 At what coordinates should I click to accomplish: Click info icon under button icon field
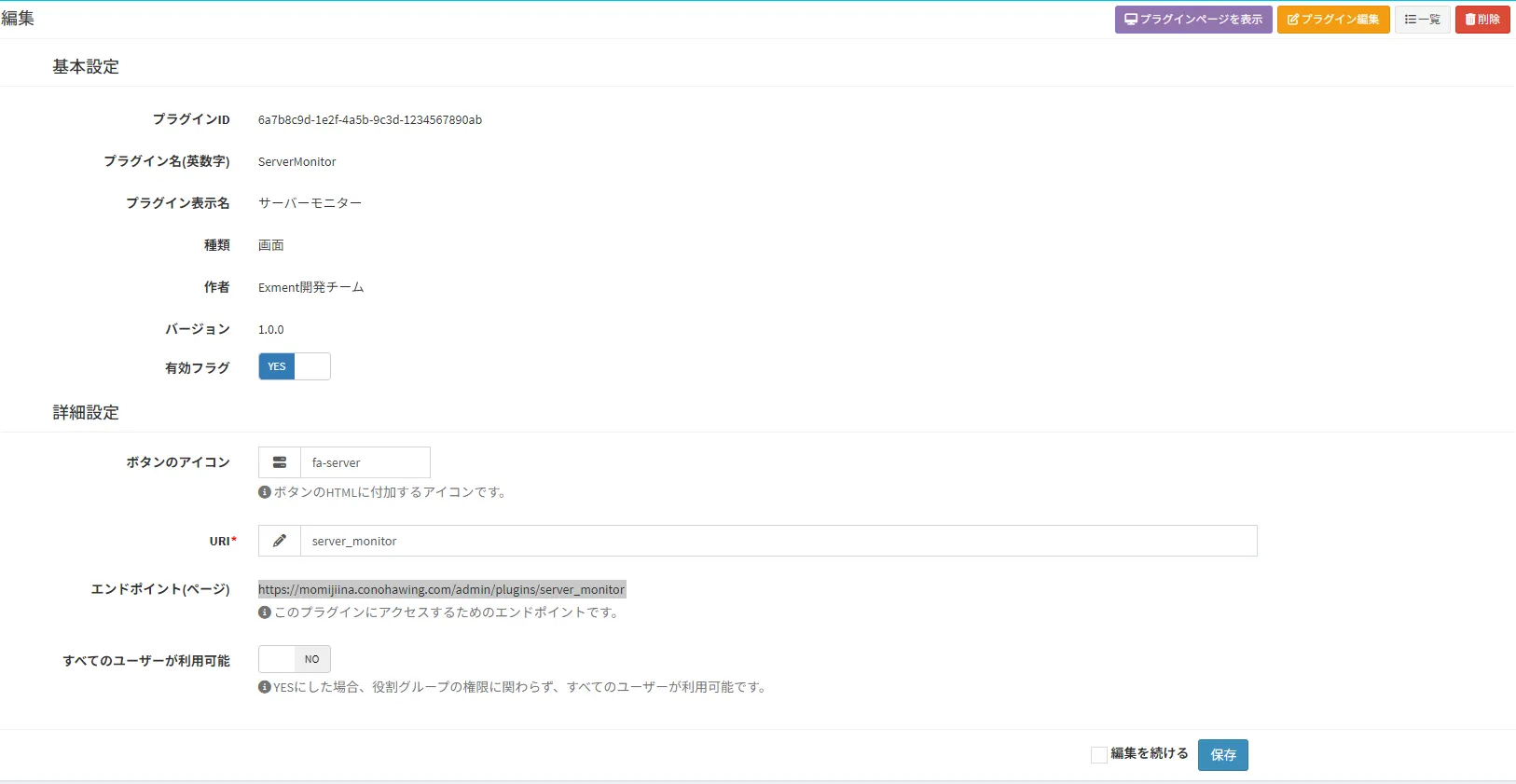[265, 492]
